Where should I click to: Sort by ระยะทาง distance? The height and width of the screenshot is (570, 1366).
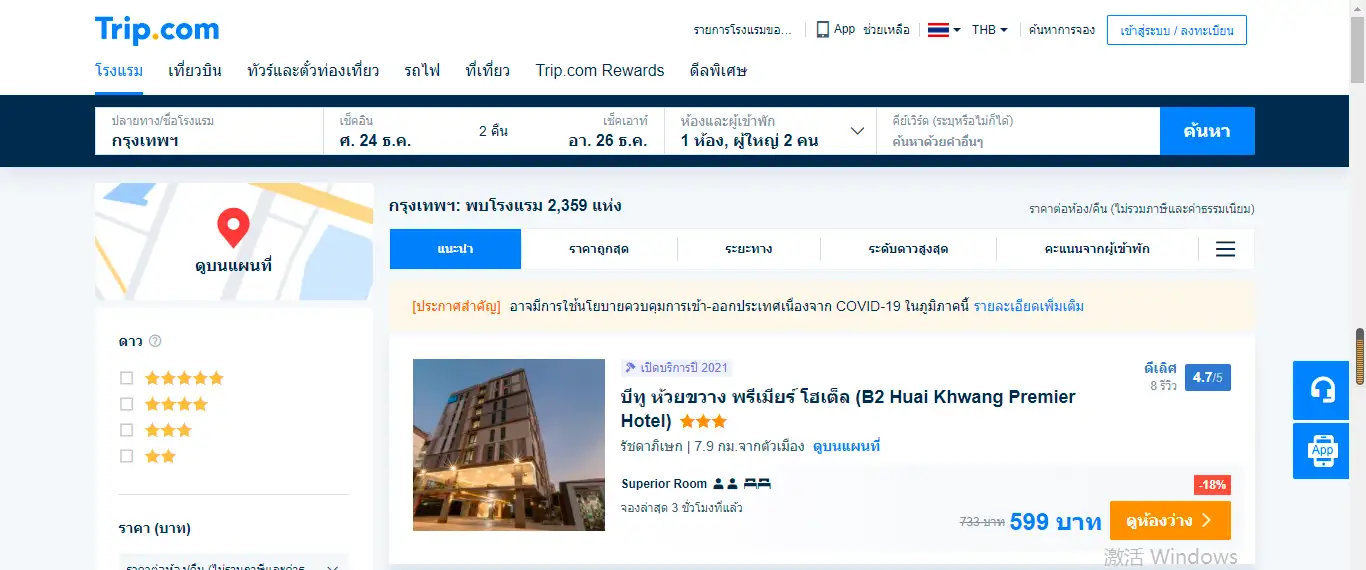749,249
